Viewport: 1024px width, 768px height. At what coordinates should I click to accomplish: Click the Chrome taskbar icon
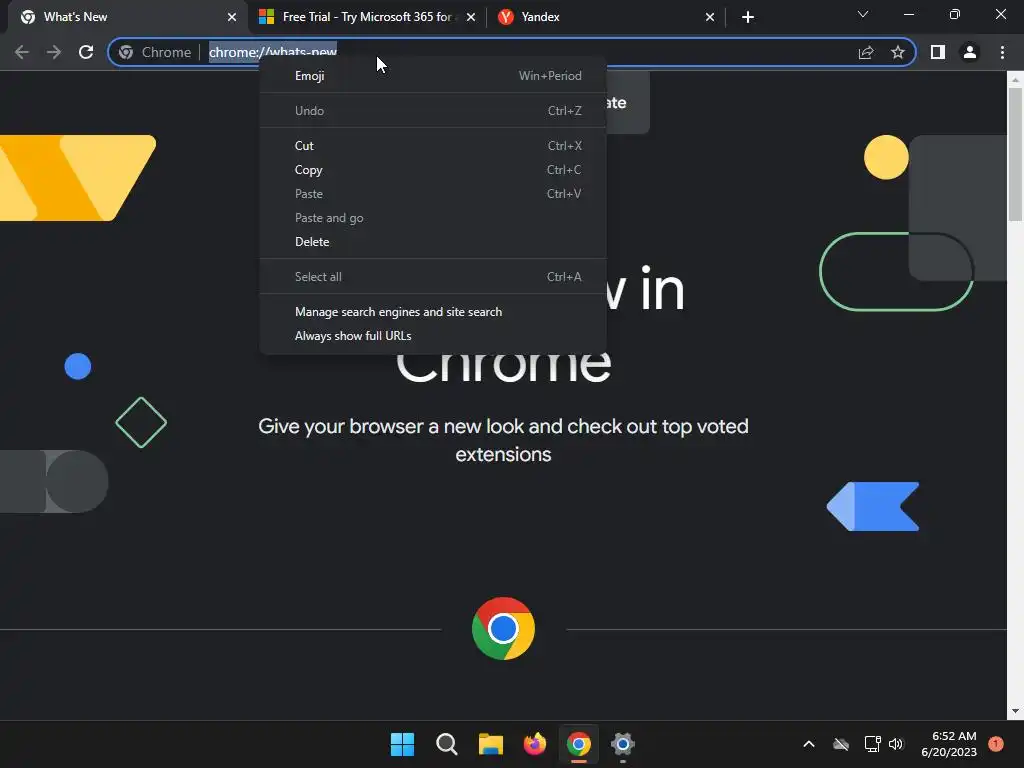pos(579,744)
